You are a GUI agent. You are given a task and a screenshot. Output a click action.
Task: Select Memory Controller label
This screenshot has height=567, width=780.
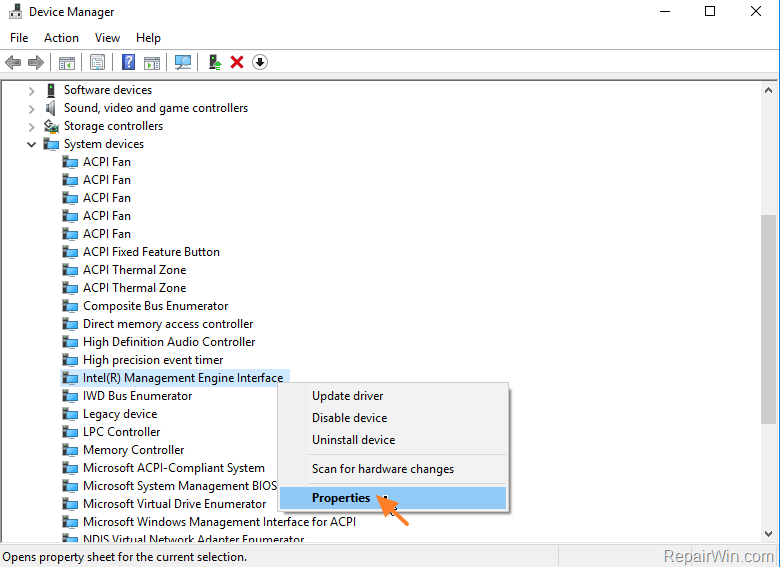click(133, 450)
